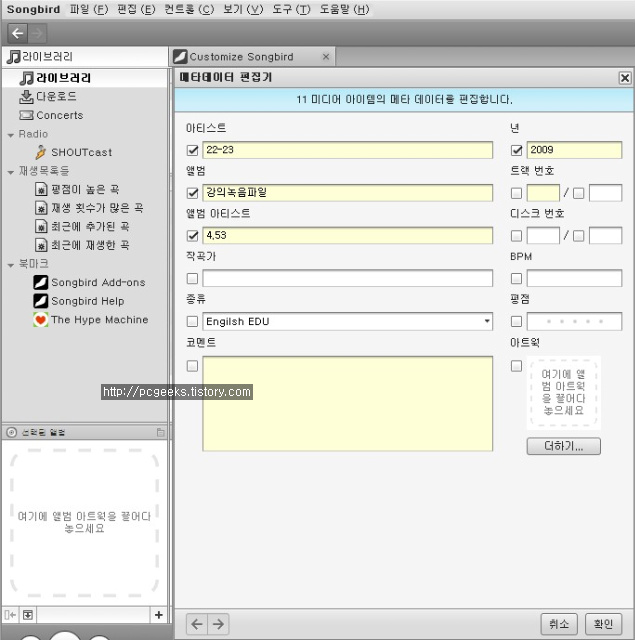Open the 재생 횟수가 많은 곡 playlist
The image size is (635, 640).
(89, 208)
